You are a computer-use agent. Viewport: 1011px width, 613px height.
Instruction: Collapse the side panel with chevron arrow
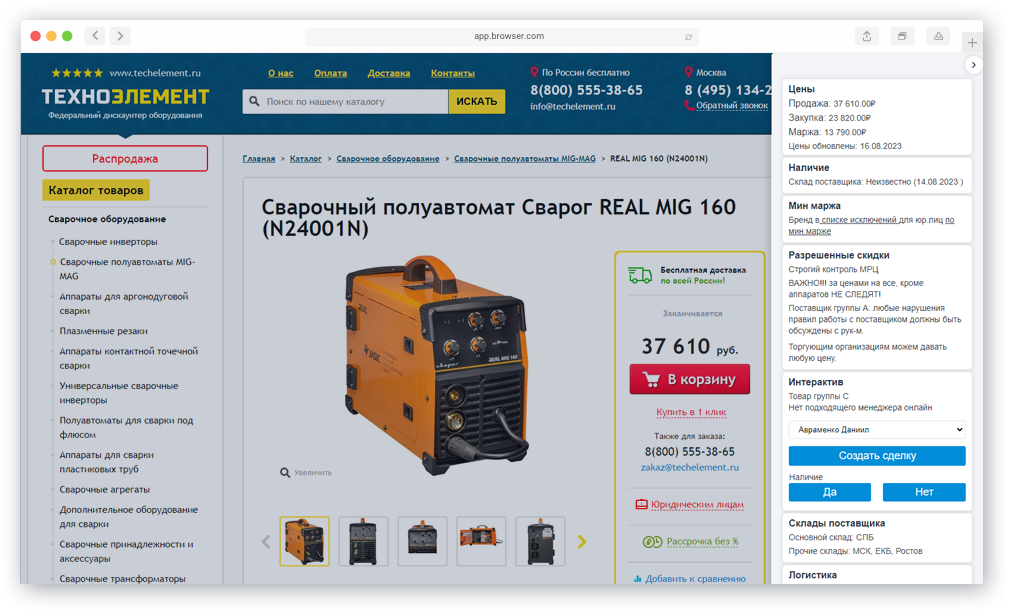click(x=974, y=64)
